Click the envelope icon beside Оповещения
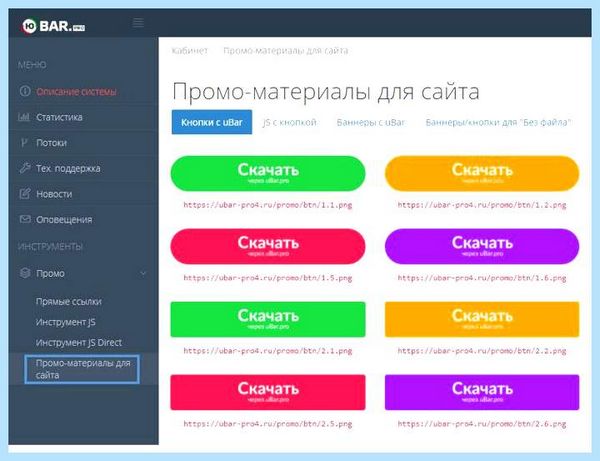The width and height of the screenshot is (600, 461). coord(25,219)
